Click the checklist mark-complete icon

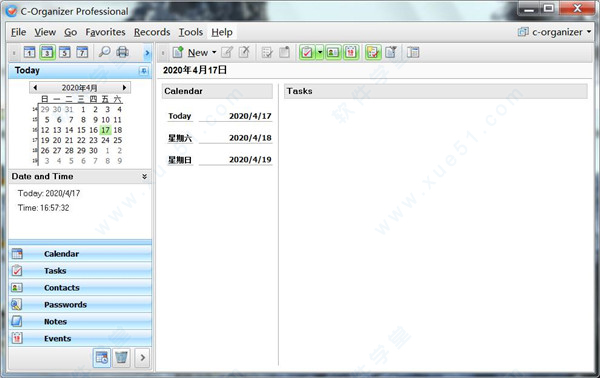267,52
